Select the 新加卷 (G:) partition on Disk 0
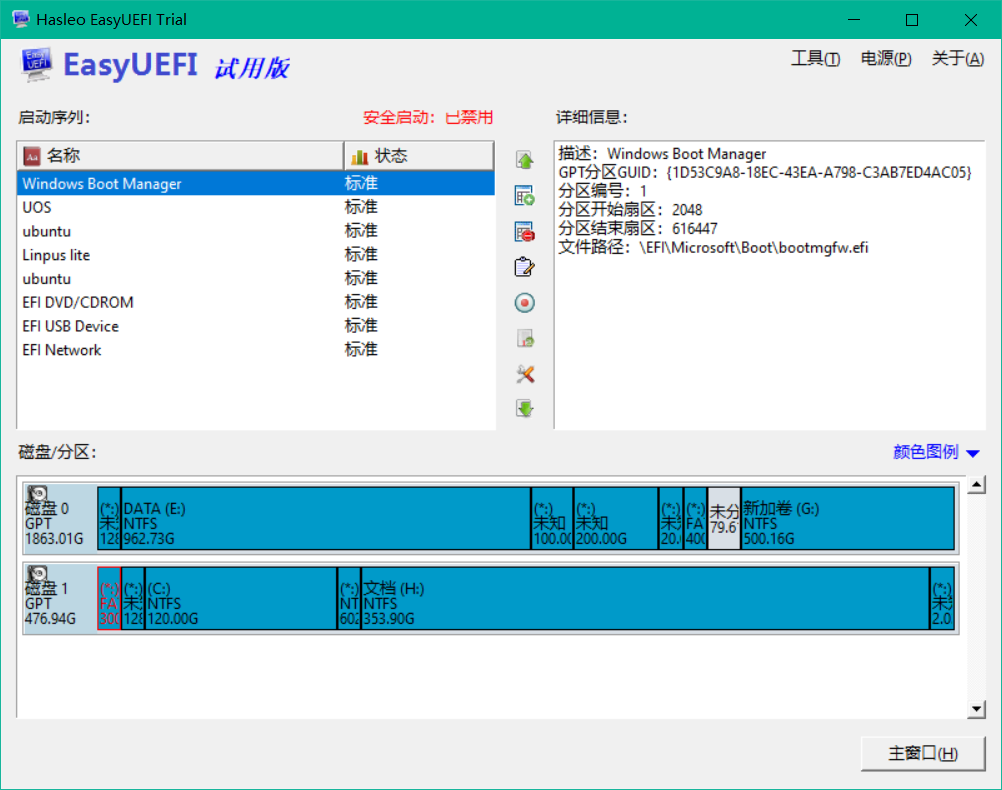 pos(847,518)
